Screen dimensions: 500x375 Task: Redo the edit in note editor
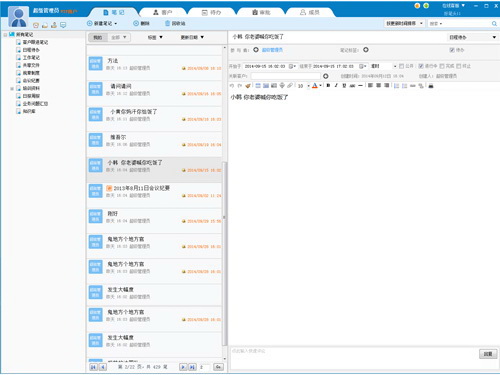239,86
